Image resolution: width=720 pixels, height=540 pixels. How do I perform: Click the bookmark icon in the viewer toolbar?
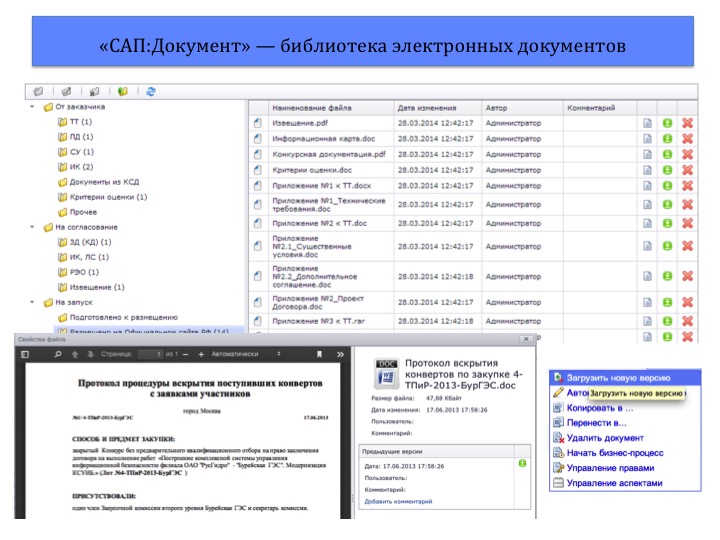pos(319,354)
